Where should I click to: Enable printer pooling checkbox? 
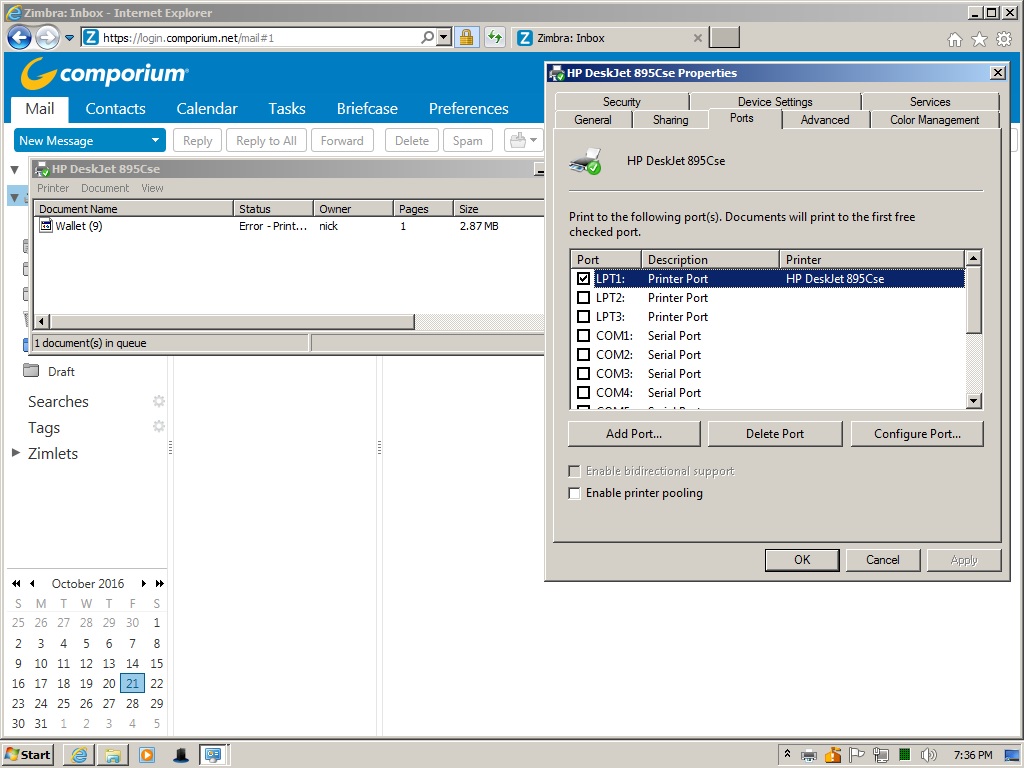tap(575, 493)
